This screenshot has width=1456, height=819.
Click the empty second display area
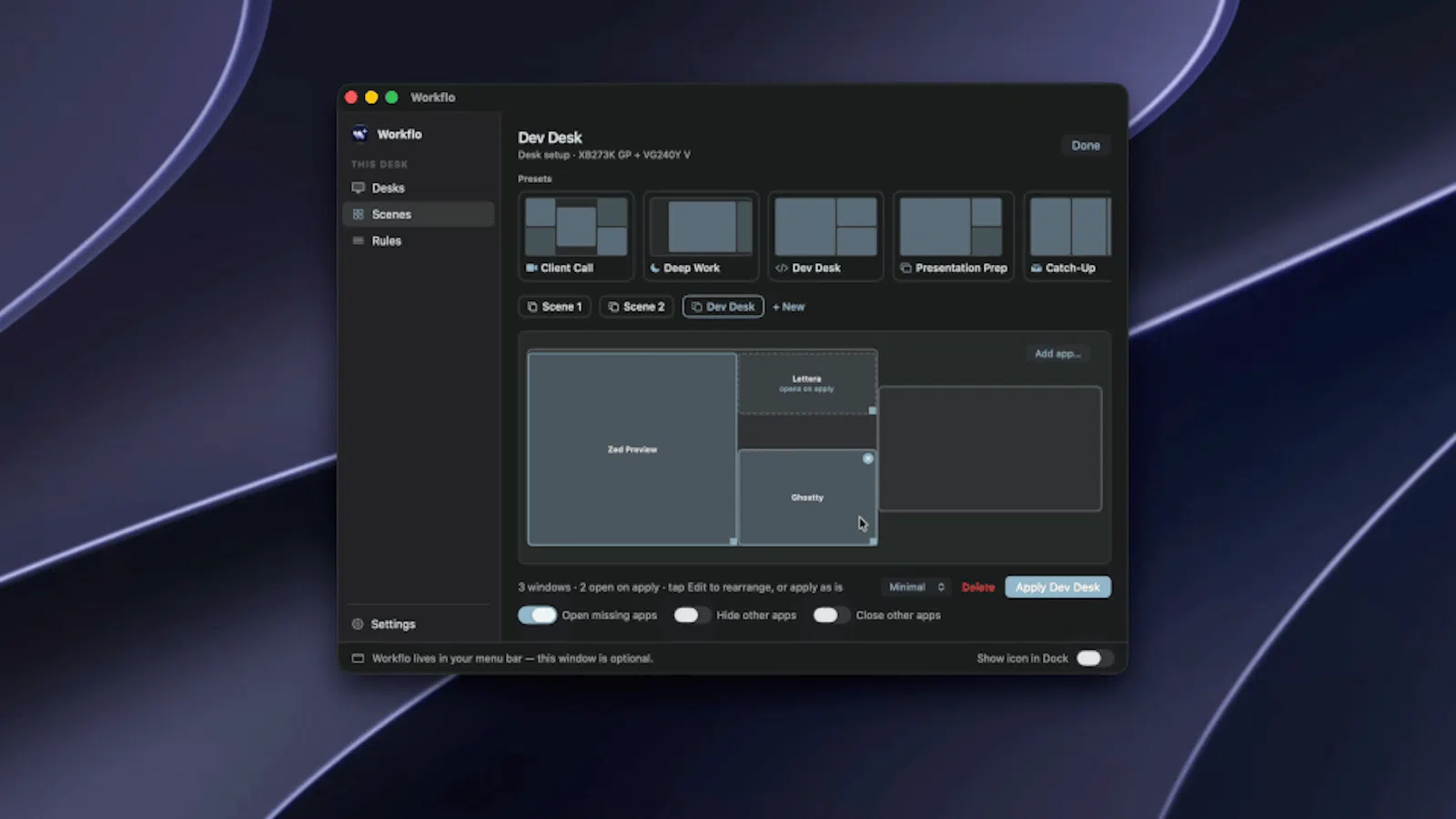990,449
